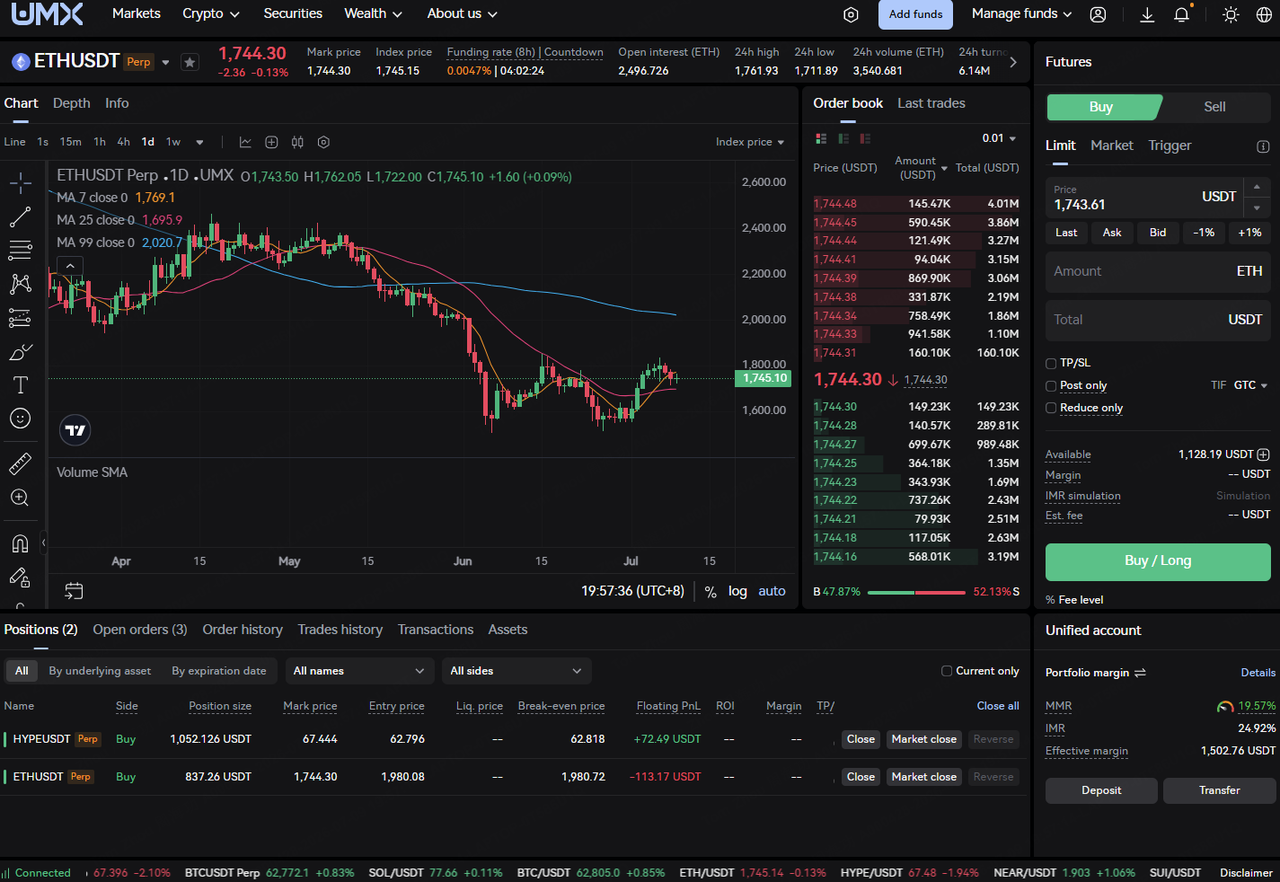Viewport: 1280px width, 882px height.
Task: Open the user account profile icon
Action: (1098, 15)
